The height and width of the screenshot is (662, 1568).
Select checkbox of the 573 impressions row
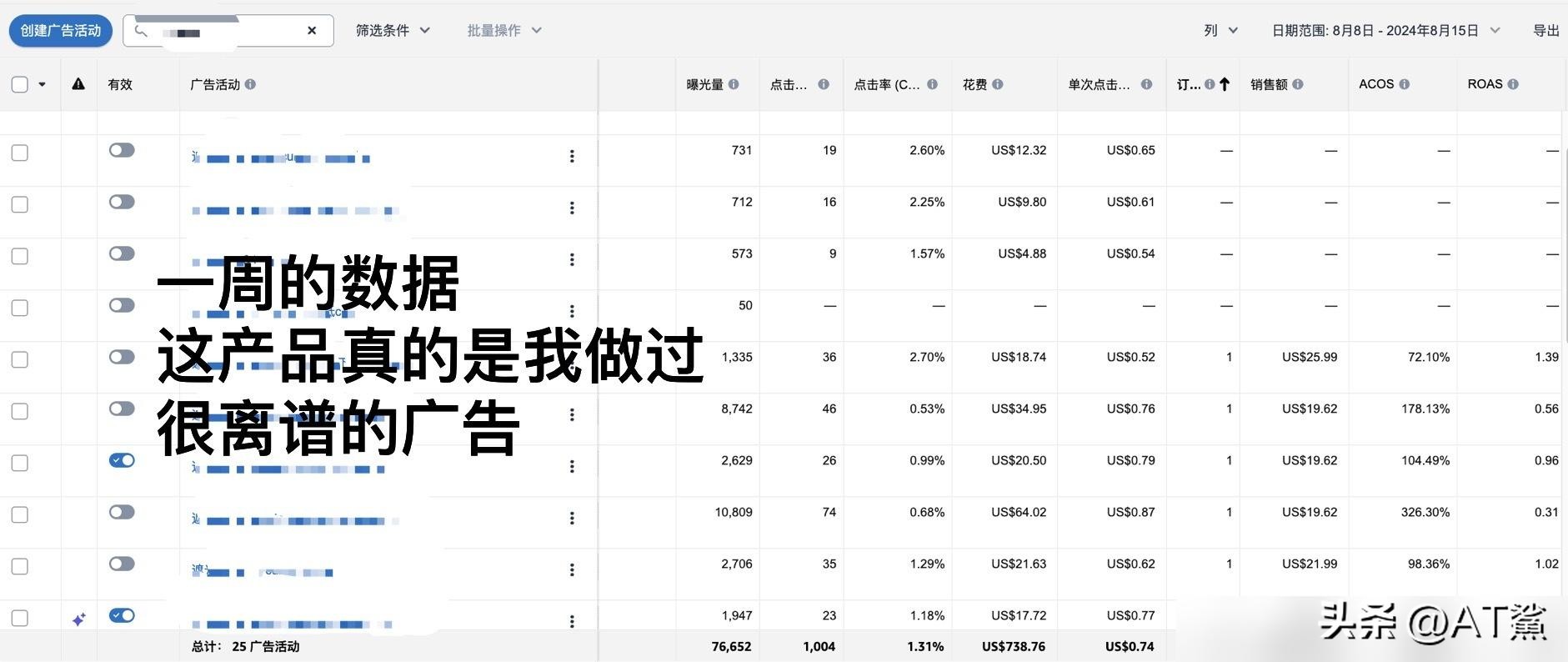click(20, 256)
